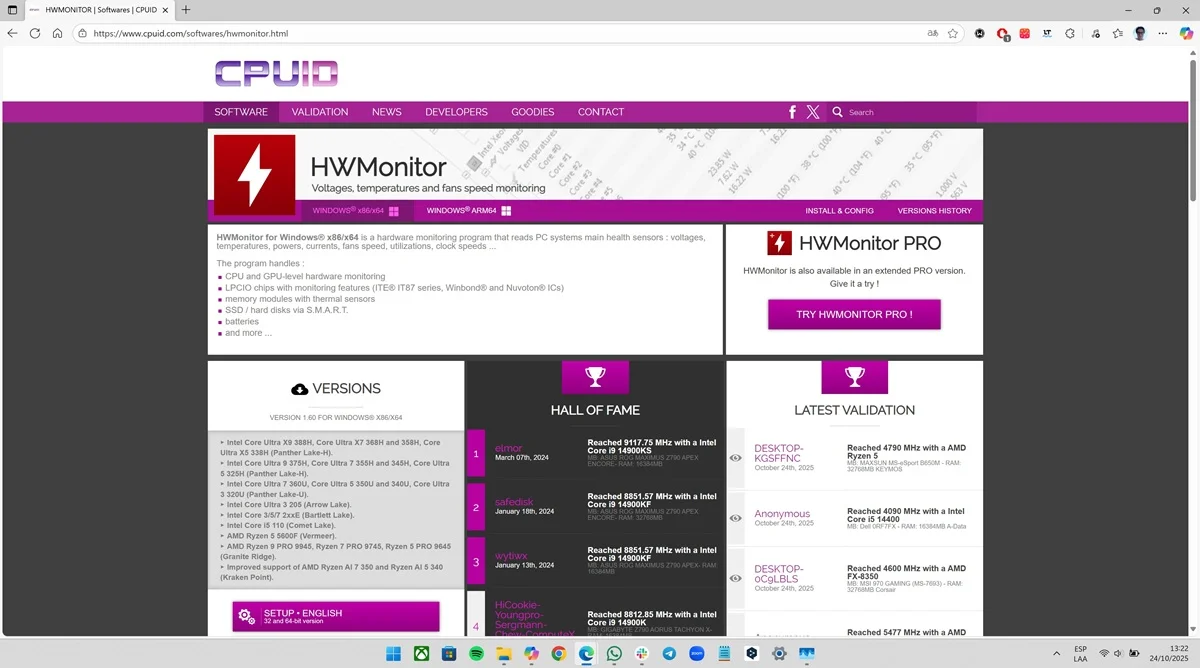
Task: Add this page to favorites star
Action: pos(953,33)
